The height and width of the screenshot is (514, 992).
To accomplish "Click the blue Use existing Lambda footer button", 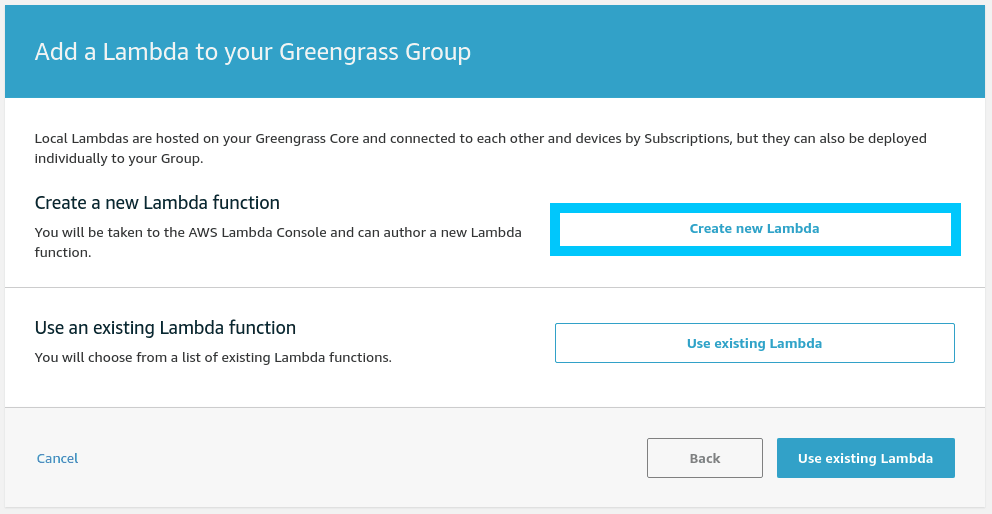I will (x=865, y=458).
